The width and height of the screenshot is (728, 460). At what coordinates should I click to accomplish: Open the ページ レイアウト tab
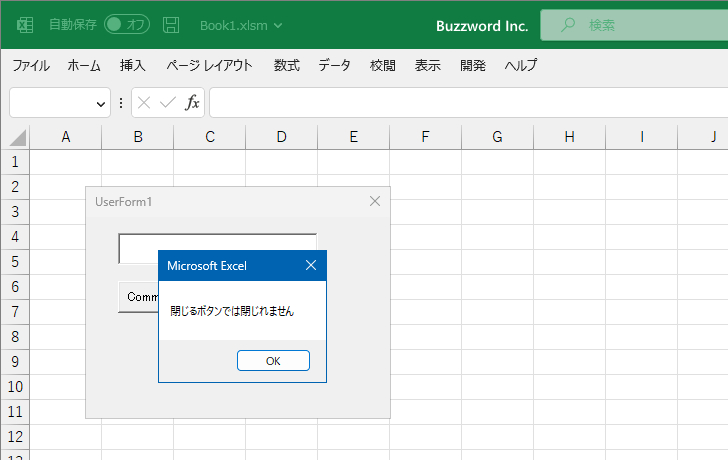[209, 65]
